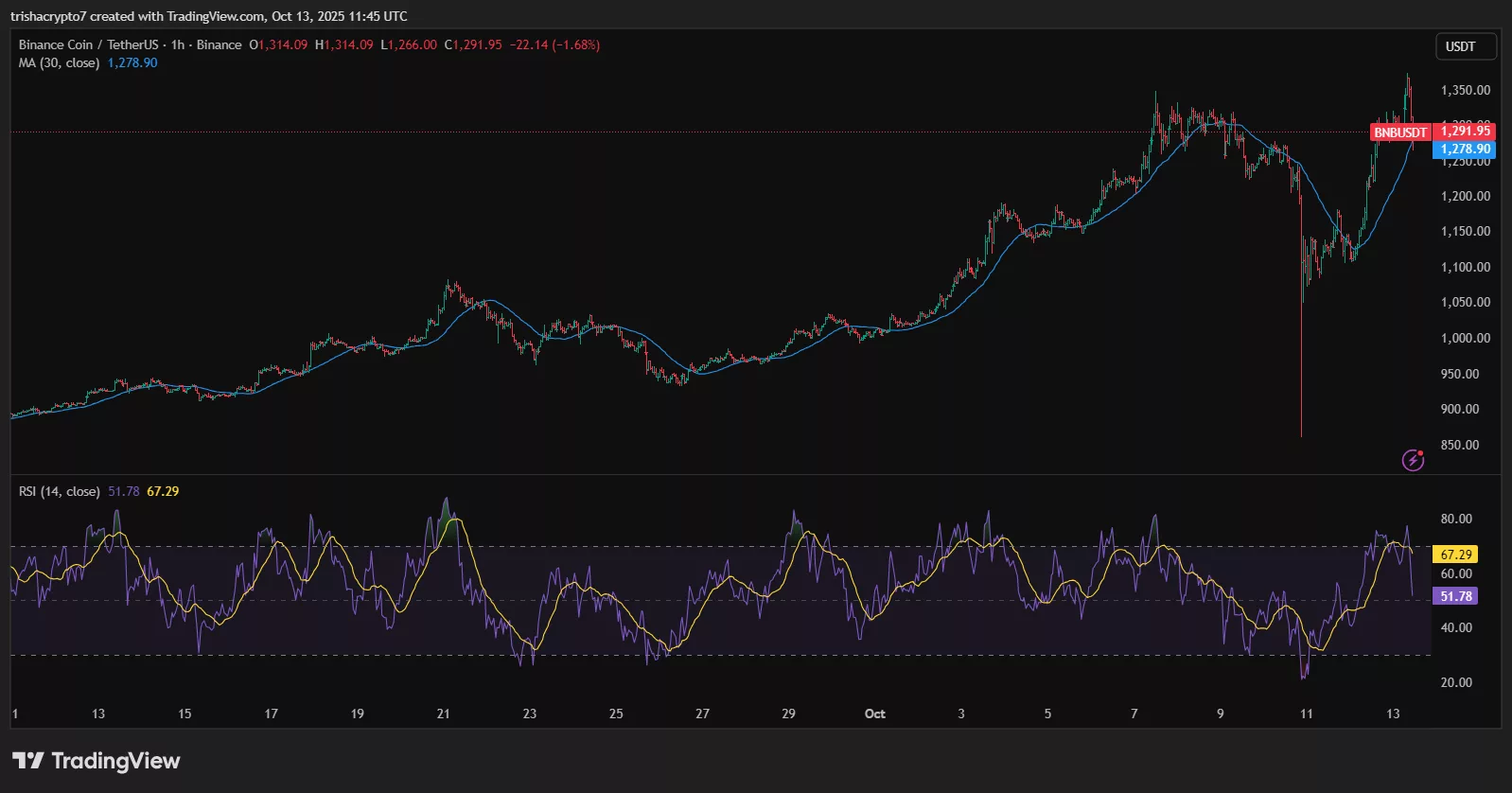Click the 850.00 level on price scale
Viewport: 1512px width, 793px height.
tap(1460, 445)
